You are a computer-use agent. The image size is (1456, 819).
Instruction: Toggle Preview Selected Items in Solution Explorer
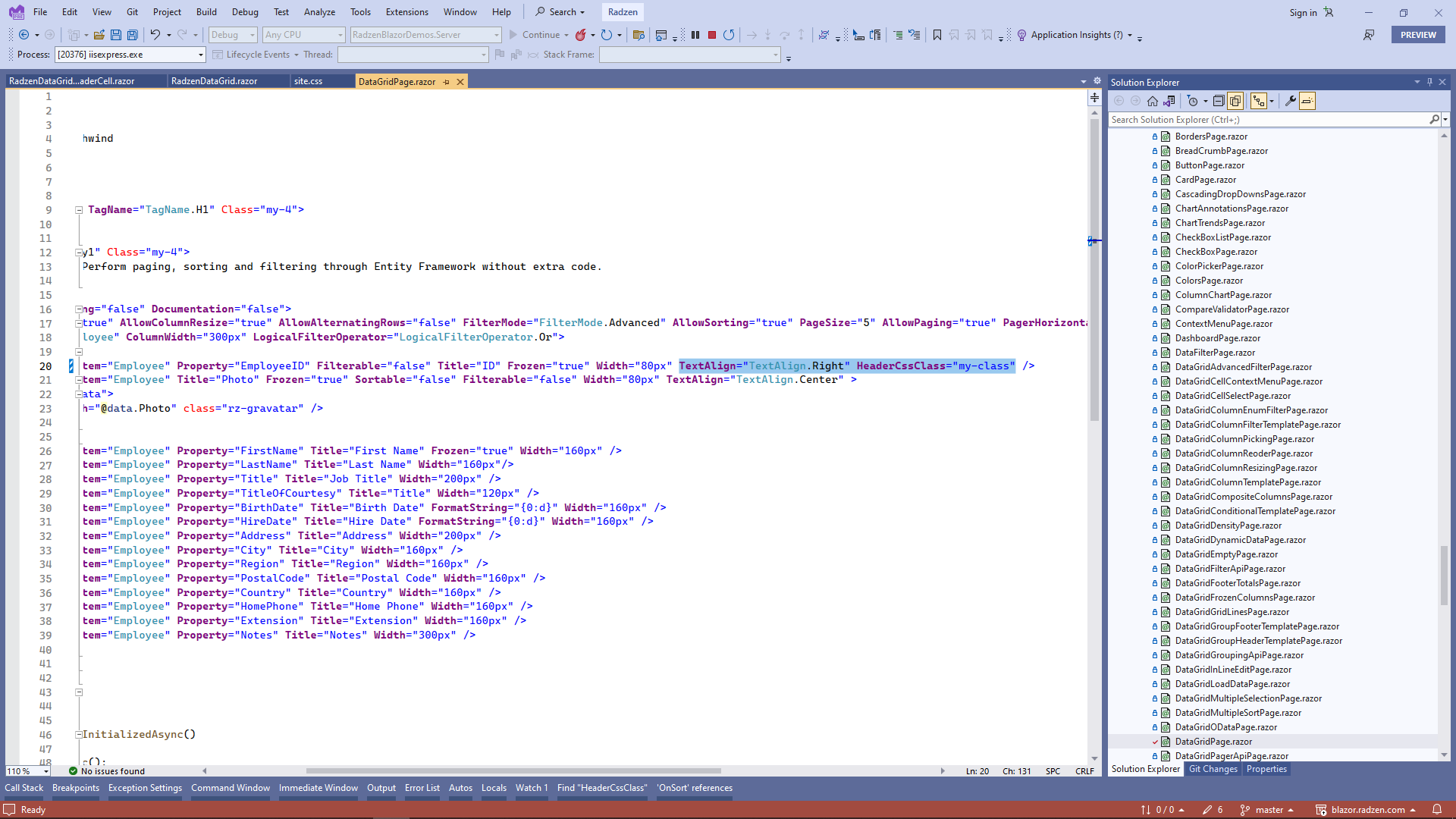pos(1308,100)
